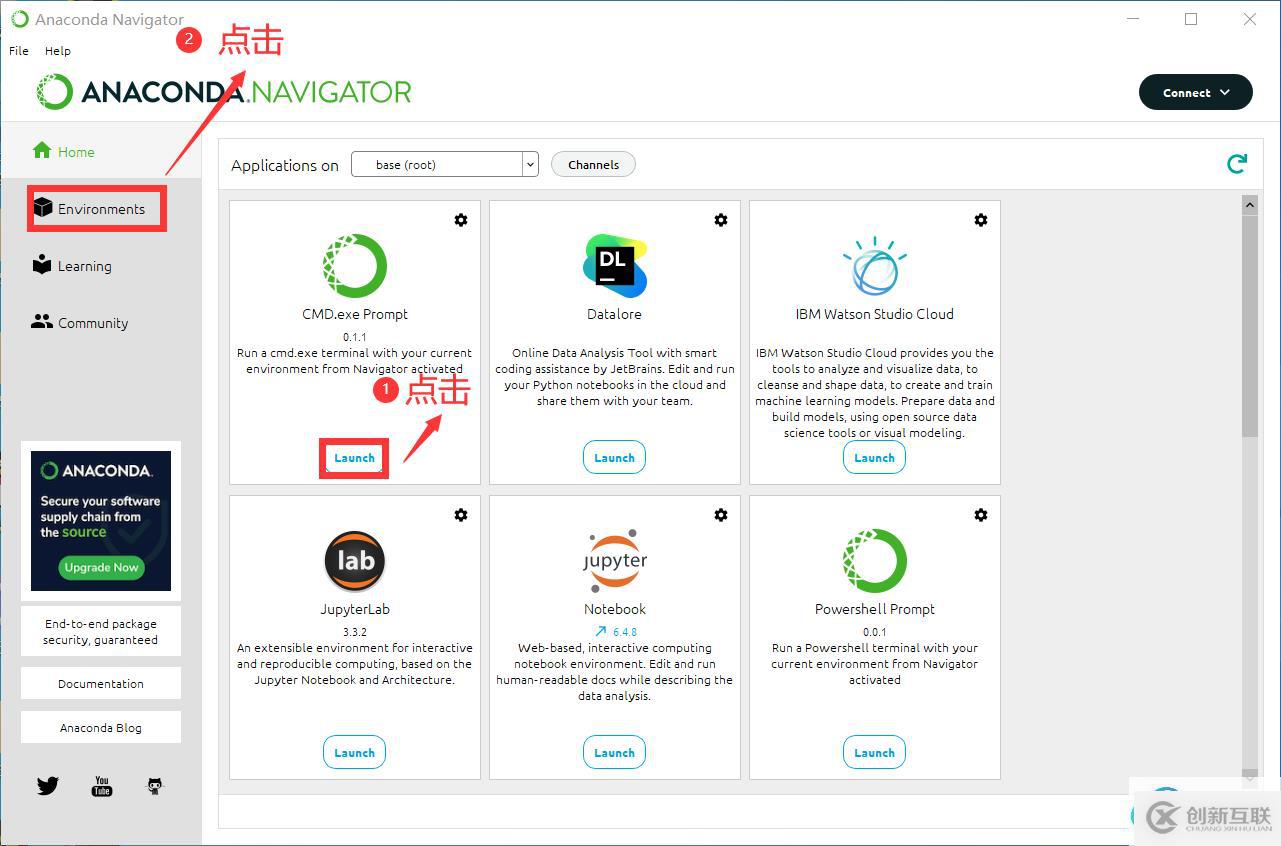Open the Anaconda YouTube channel
The width and height of the screenshot is (1281, 846).
102,786
